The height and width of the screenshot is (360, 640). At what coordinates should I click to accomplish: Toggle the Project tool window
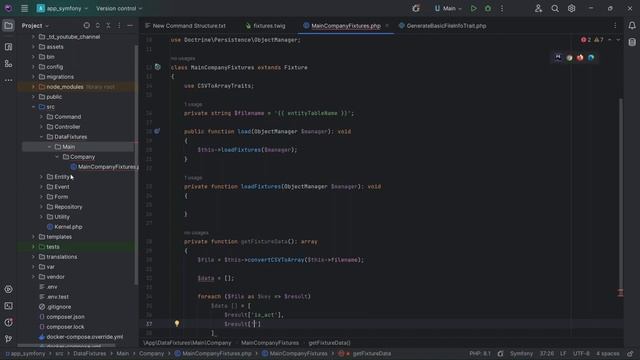[8, 26]
